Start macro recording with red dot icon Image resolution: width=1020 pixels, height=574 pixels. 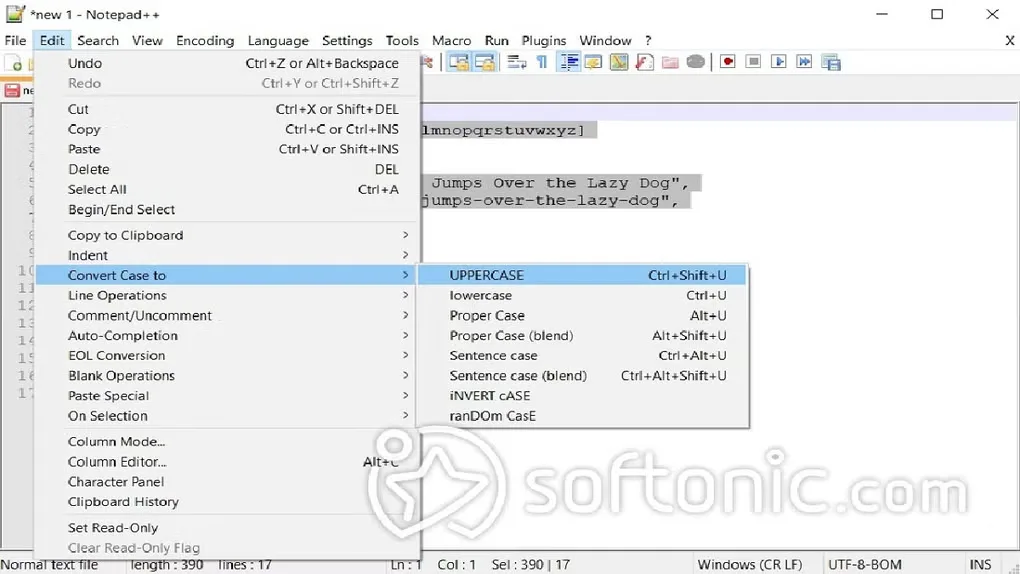pyautogui.click(x=727, y=62)
